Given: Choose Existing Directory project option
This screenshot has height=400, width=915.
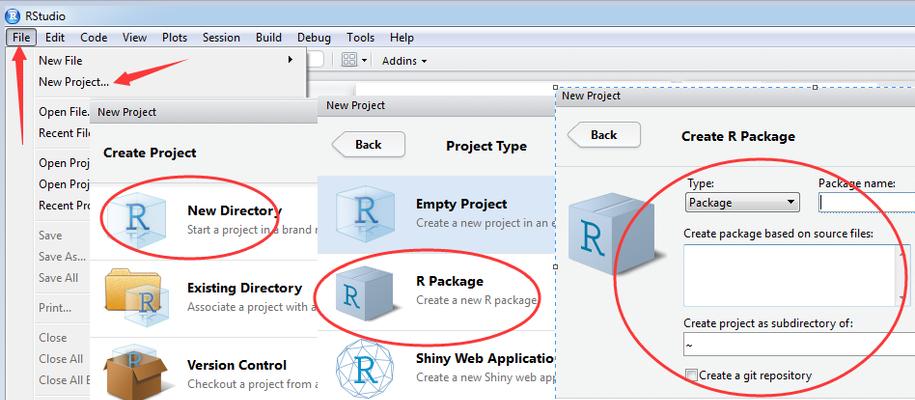Looking at the screenshot, I should pyautogui.click(x=204, y=297).
